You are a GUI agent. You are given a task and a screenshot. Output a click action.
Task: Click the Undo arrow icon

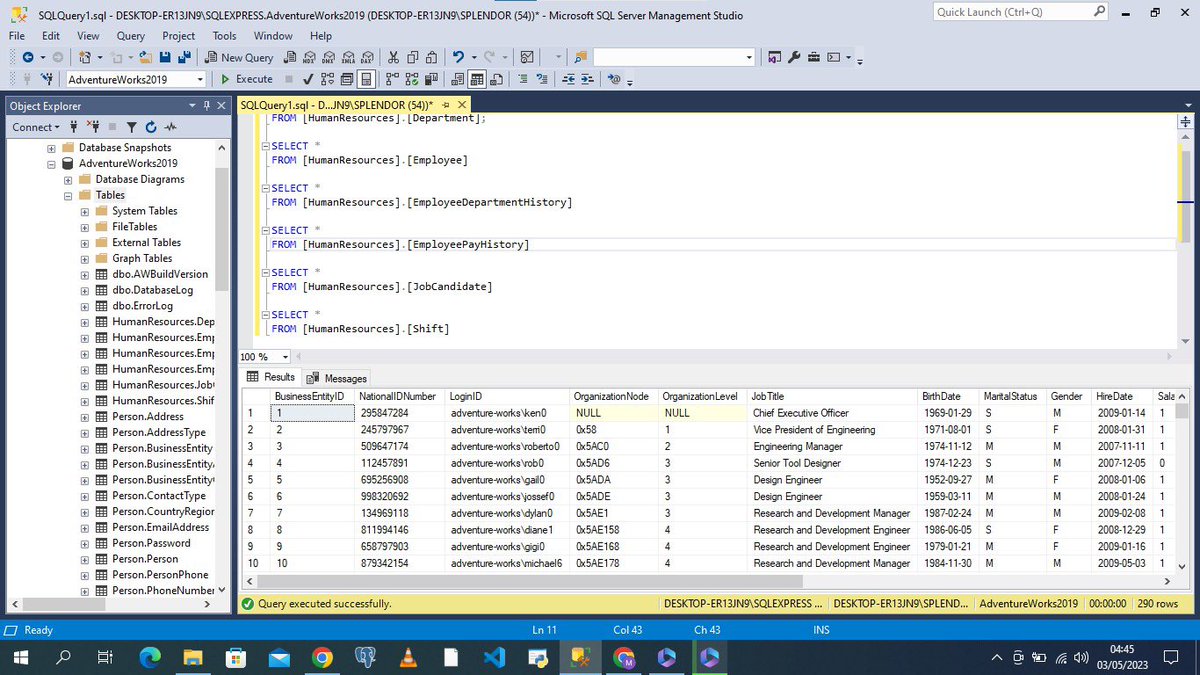pos(458,57)
